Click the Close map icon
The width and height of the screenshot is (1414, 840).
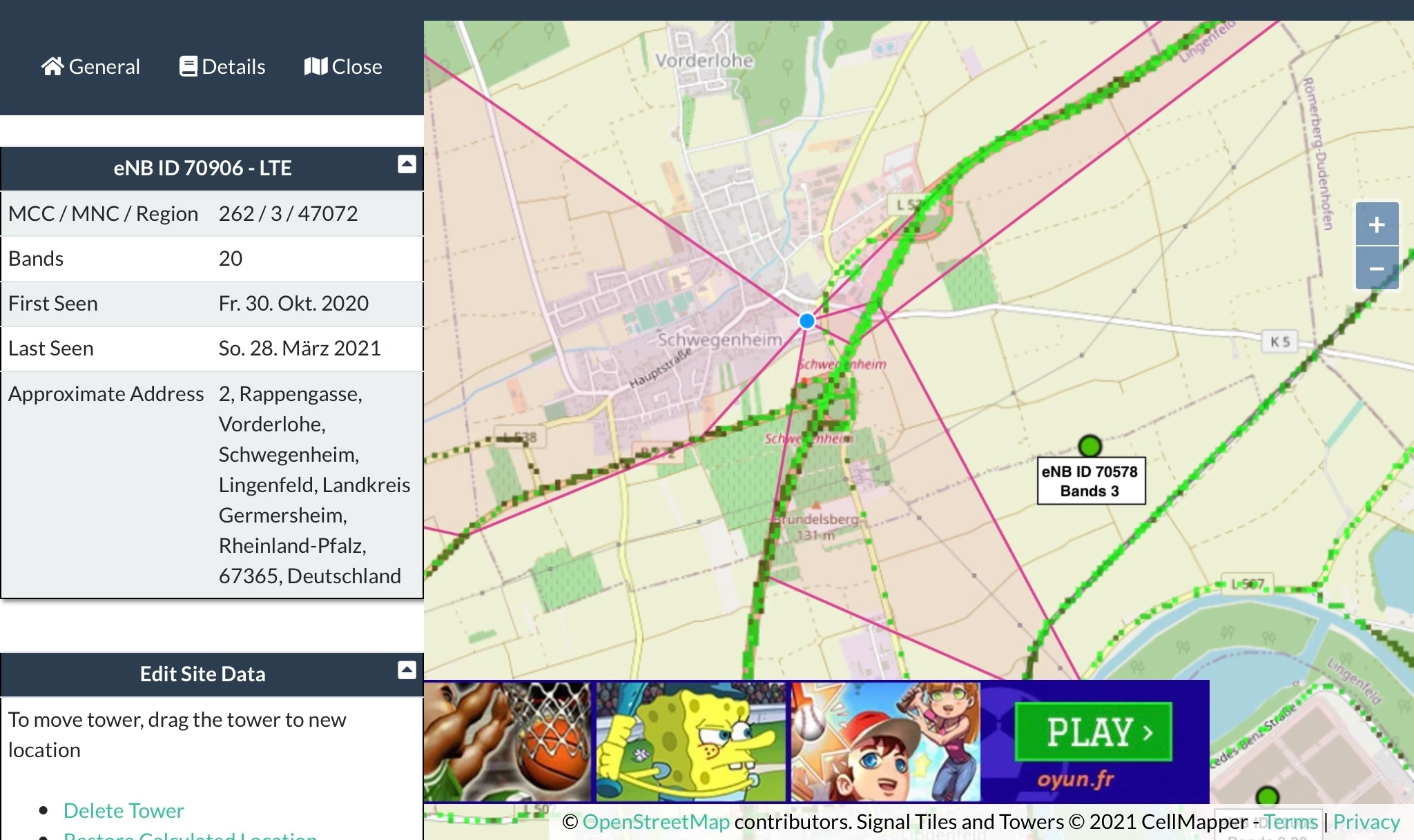coord(316,66)
